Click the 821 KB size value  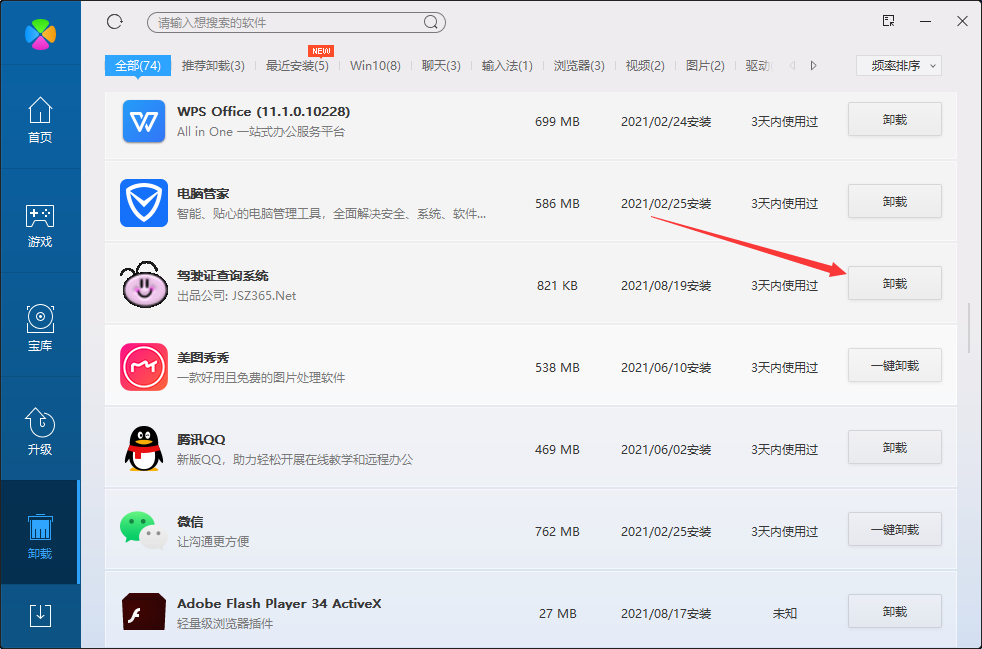(x=557, y=286)
